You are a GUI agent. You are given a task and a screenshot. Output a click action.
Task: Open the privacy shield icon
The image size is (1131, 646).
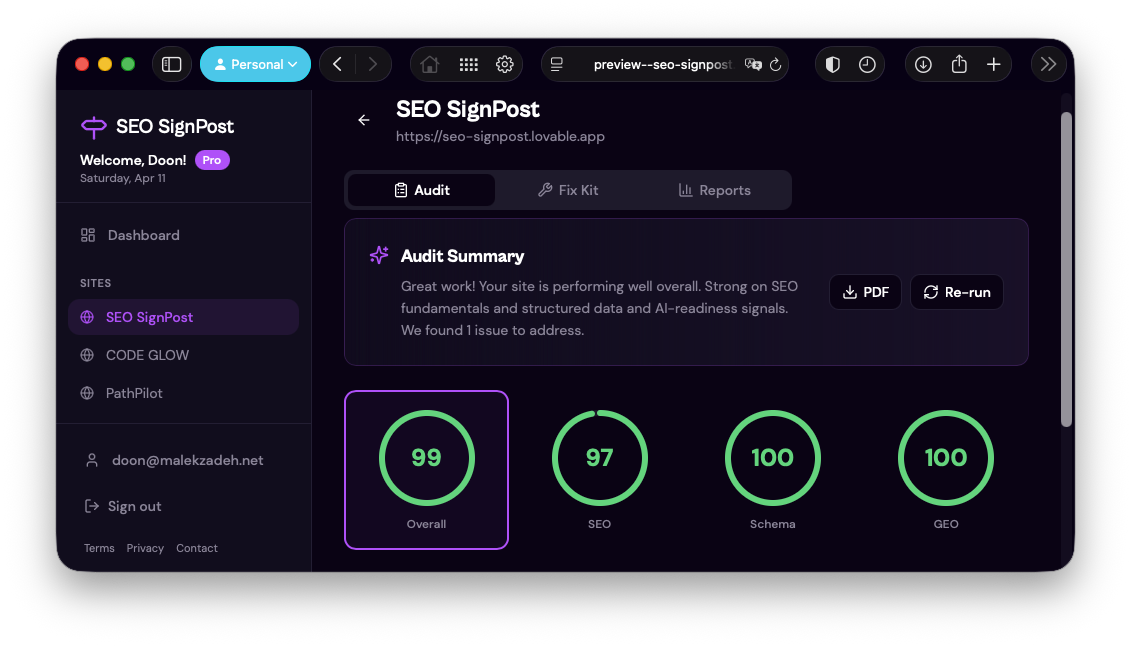pos(832,64)
